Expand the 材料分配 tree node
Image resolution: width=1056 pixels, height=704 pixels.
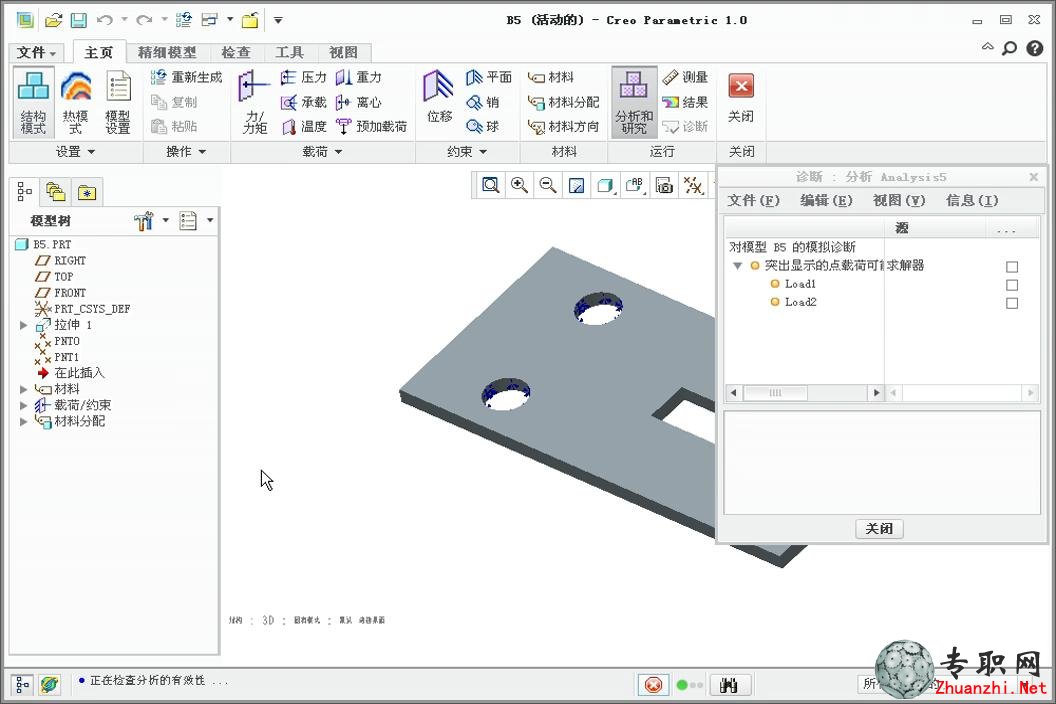[24, 422]
